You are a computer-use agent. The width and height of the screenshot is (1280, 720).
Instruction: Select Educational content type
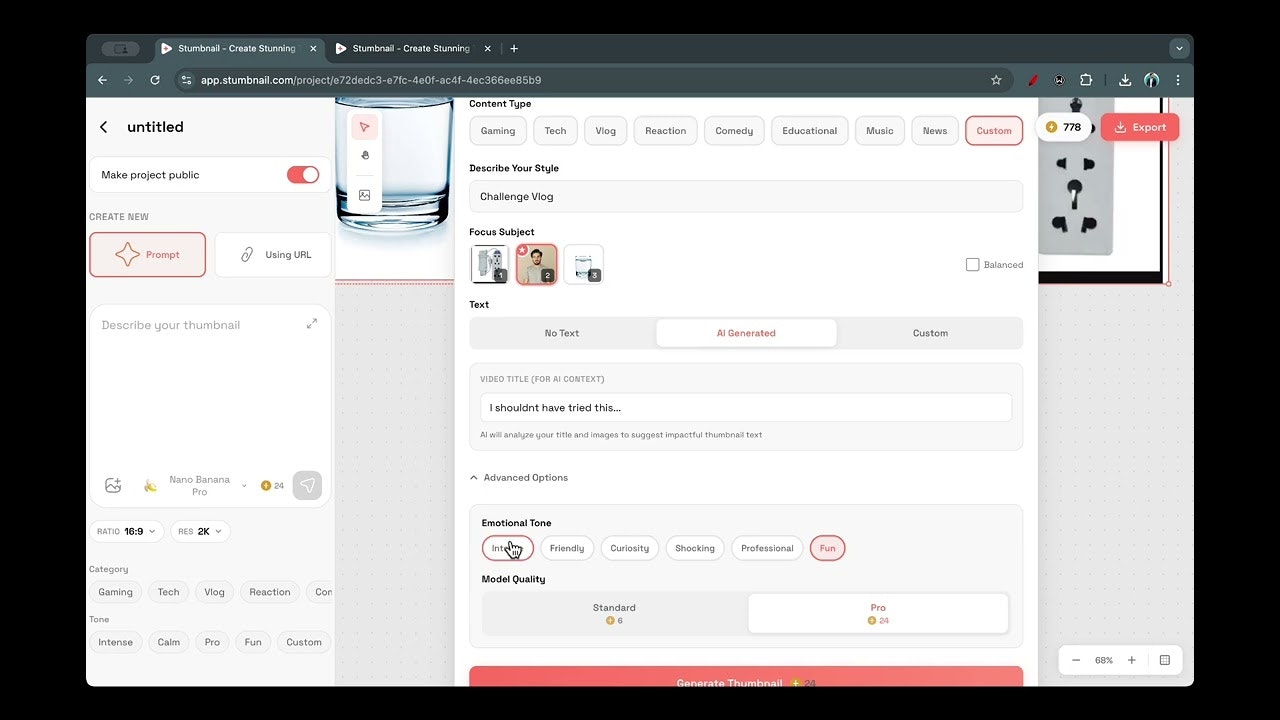click(x=810, y=131)
